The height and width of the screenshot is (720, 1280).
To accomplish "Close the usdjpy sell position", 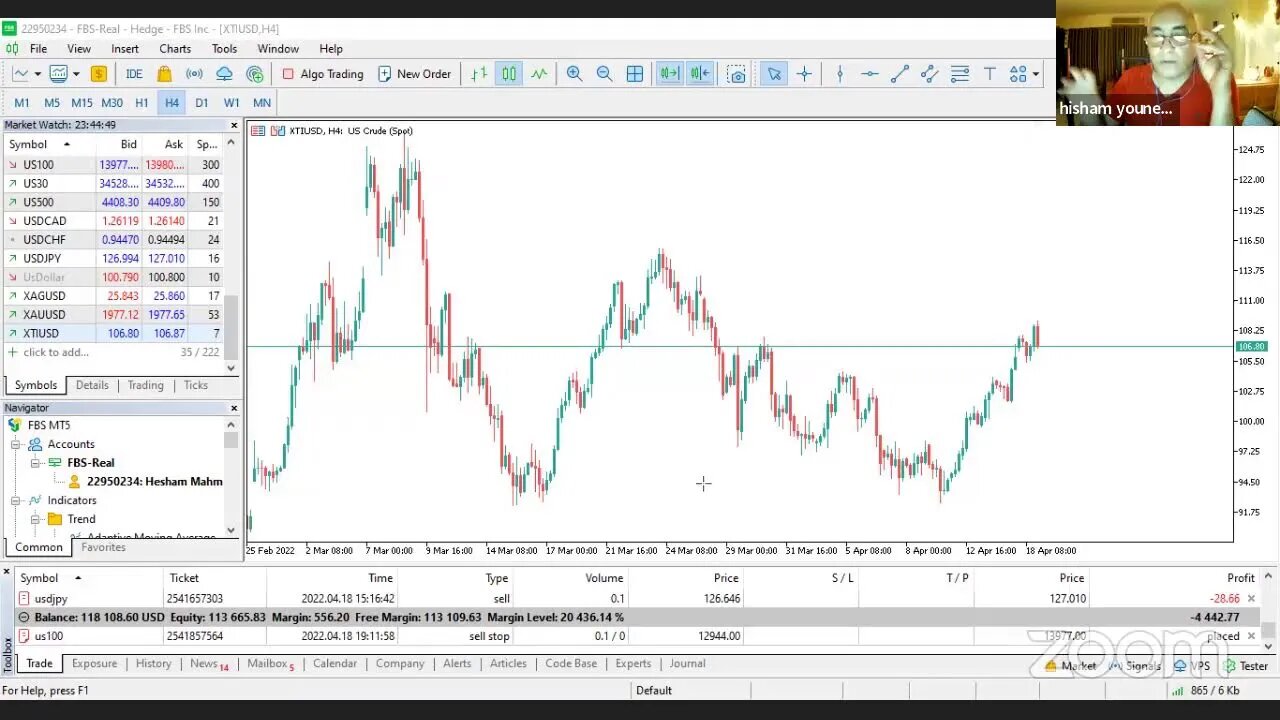I will pos(1251,598).
